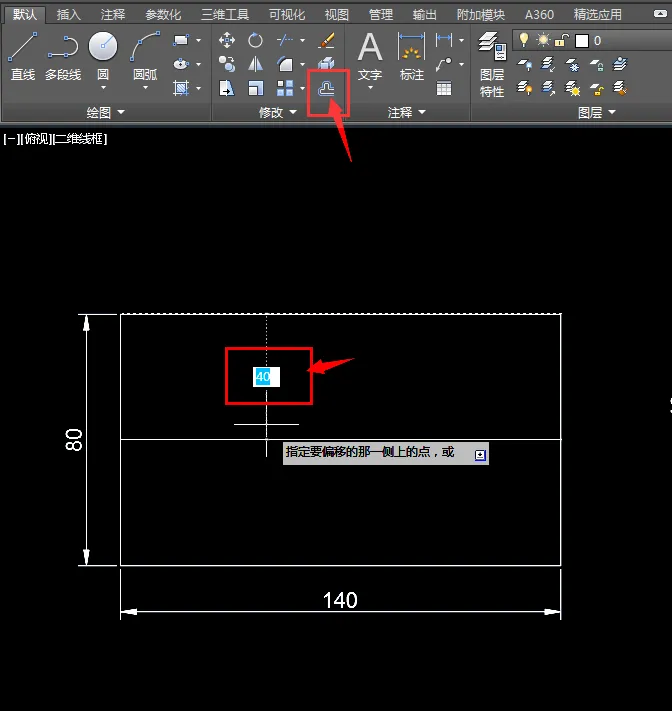
Task: Click the Offset tool icon
Action: (x=326, y=89)
